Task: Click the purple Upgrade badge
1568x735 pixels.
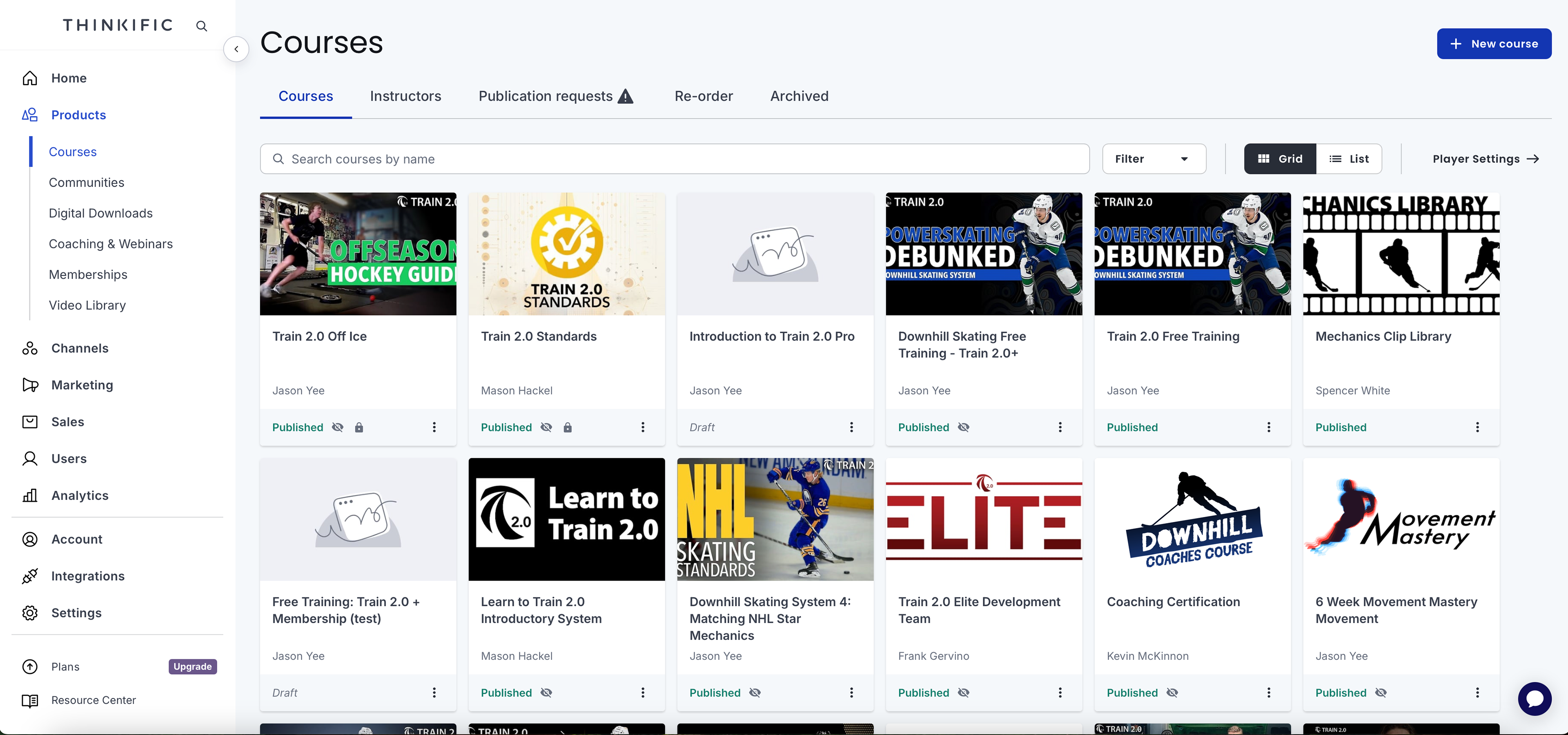Action: click(192, 667)
